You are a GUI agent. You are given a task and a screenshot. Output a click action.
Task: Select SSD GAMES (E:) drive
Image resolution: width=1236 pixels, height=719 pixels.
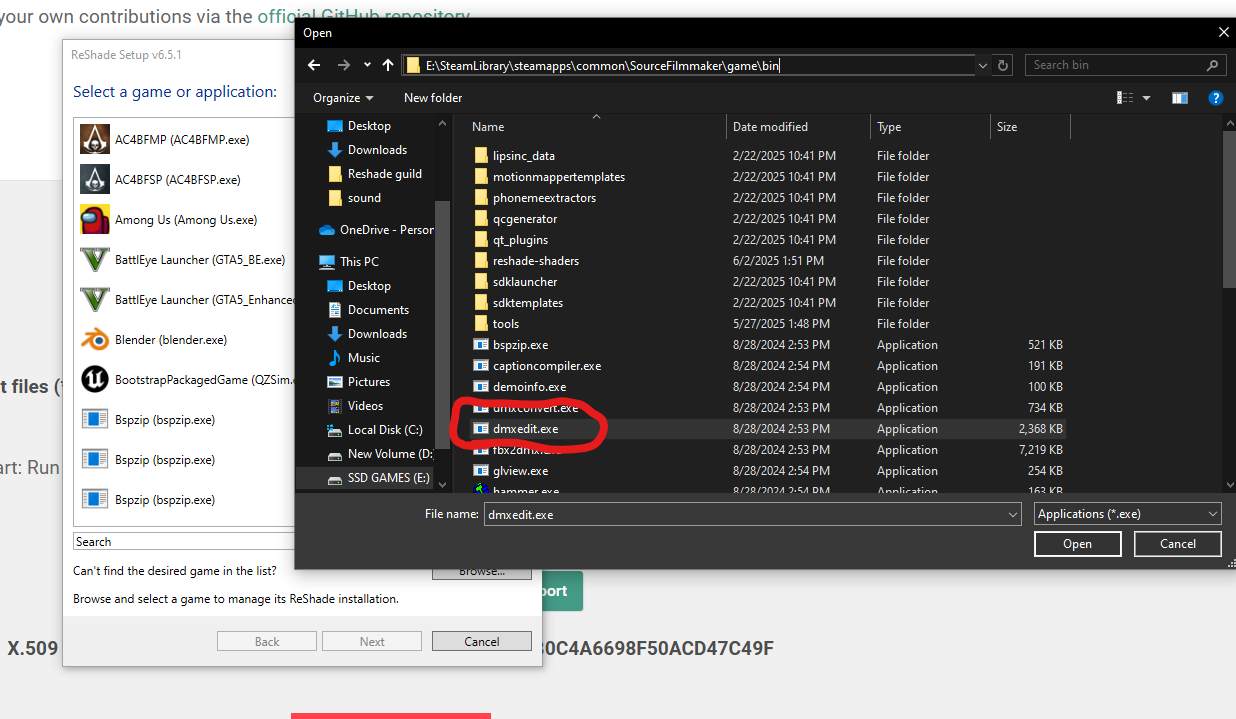pyautogui.click(x=378, y=478)
